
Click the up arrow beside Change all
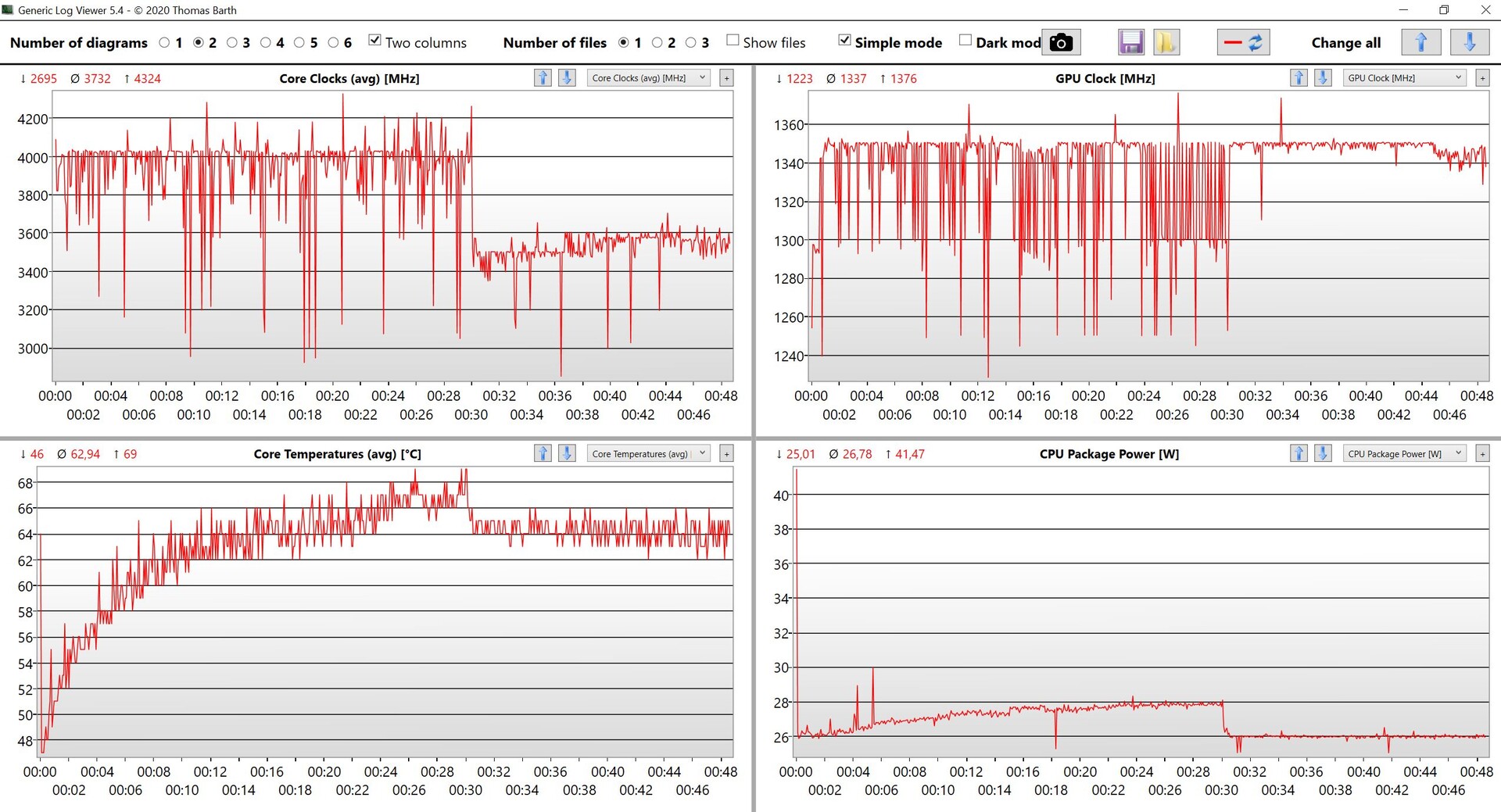coord(1421,42)
